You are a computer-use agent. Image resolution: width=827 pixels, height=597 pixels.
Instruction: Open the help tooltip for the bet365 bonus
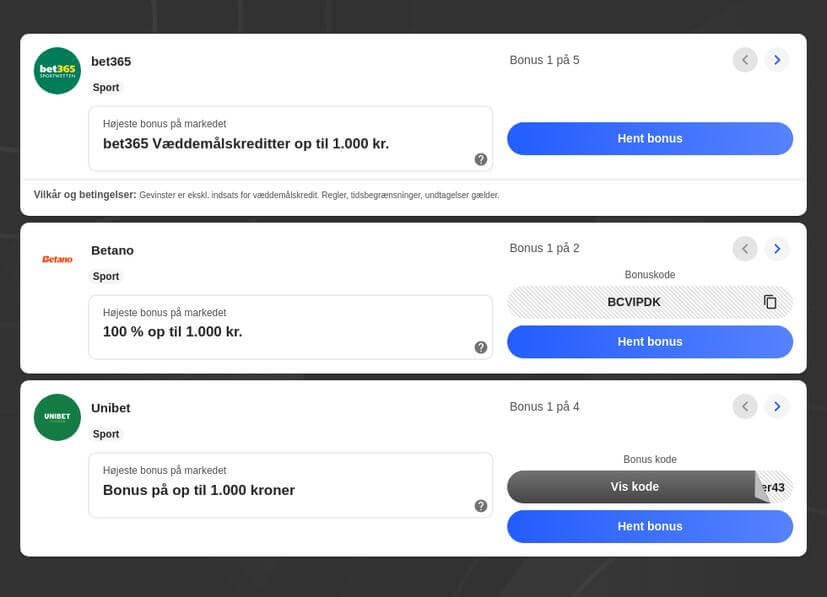[x=480, y=159]
